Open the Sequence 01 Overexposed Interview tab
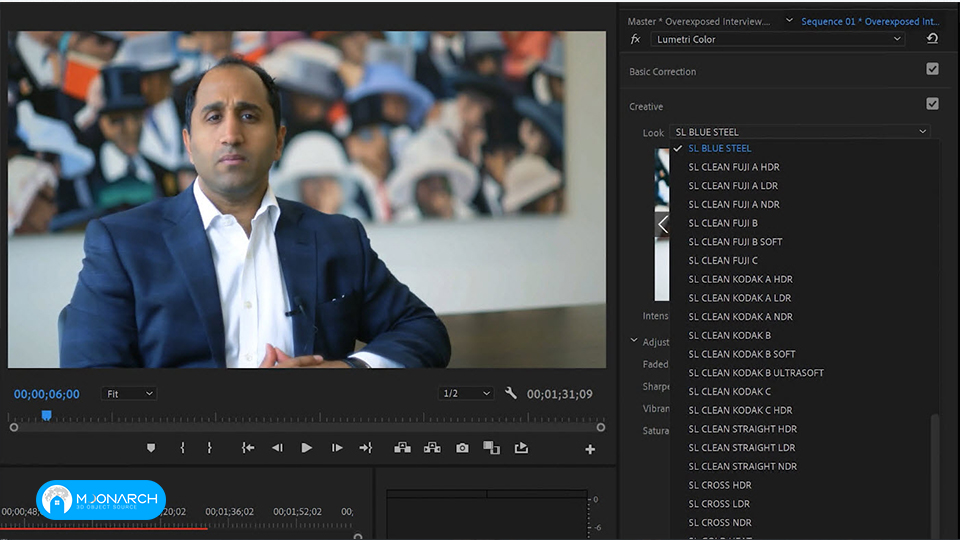Viewport: 960px width, 540px height. point(870,21)
